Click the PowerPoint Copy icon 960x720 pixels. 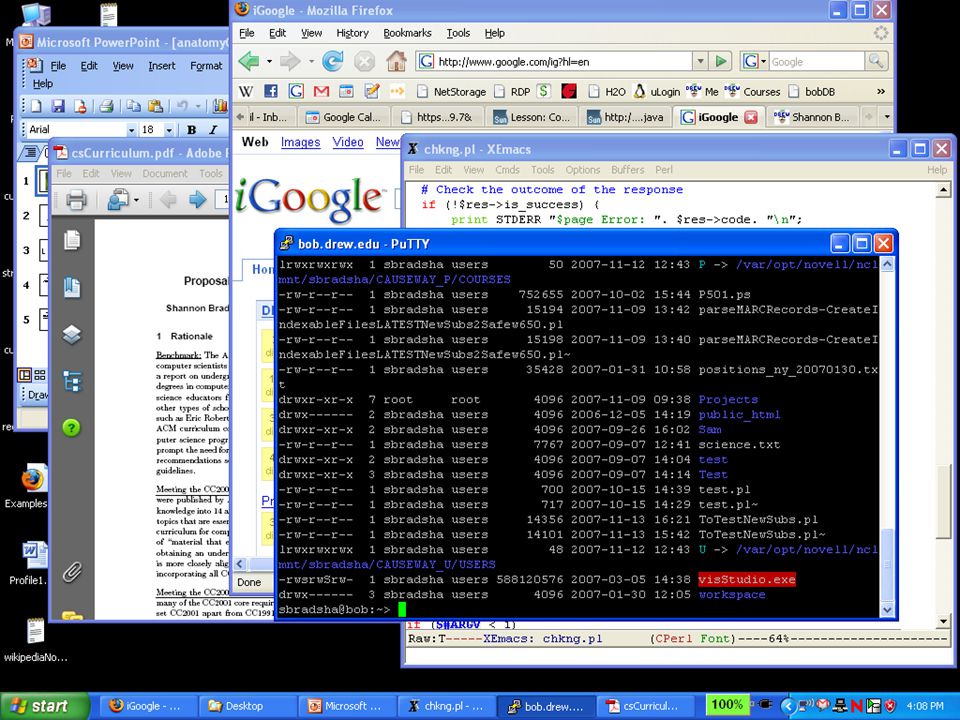coord(133,106)
